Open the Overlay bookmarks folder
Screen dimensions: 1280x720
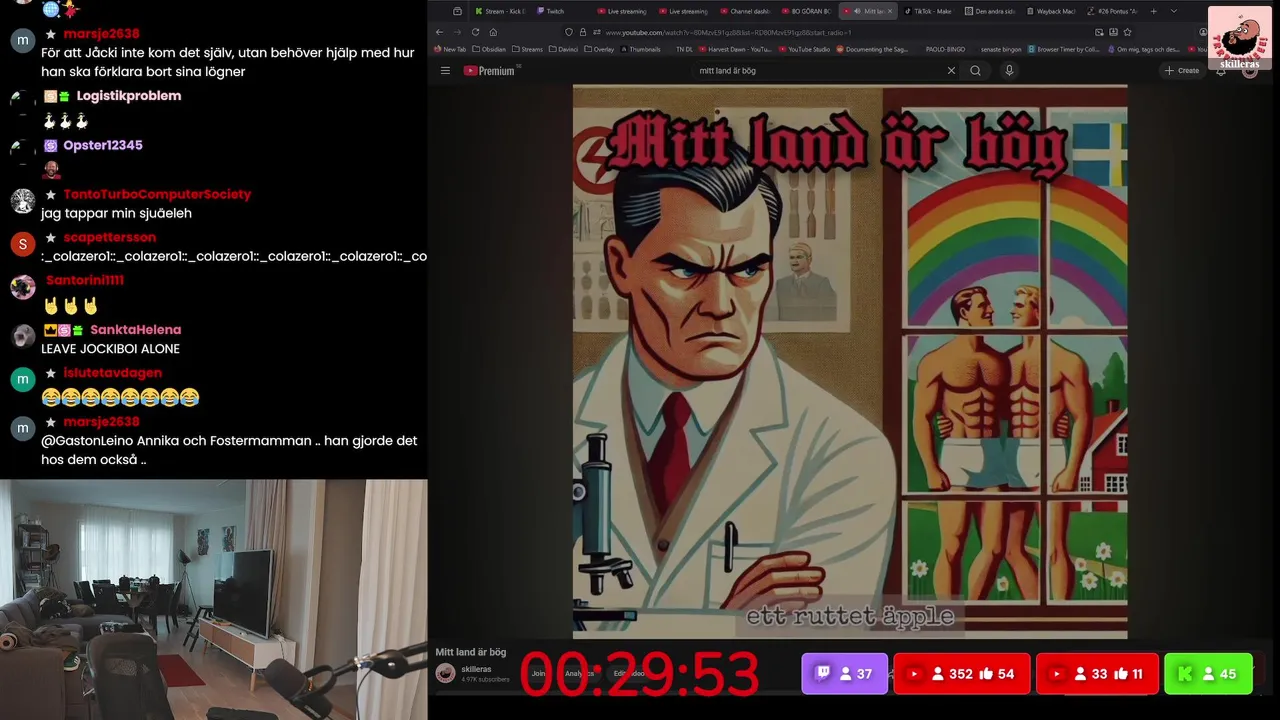(600, 49)
